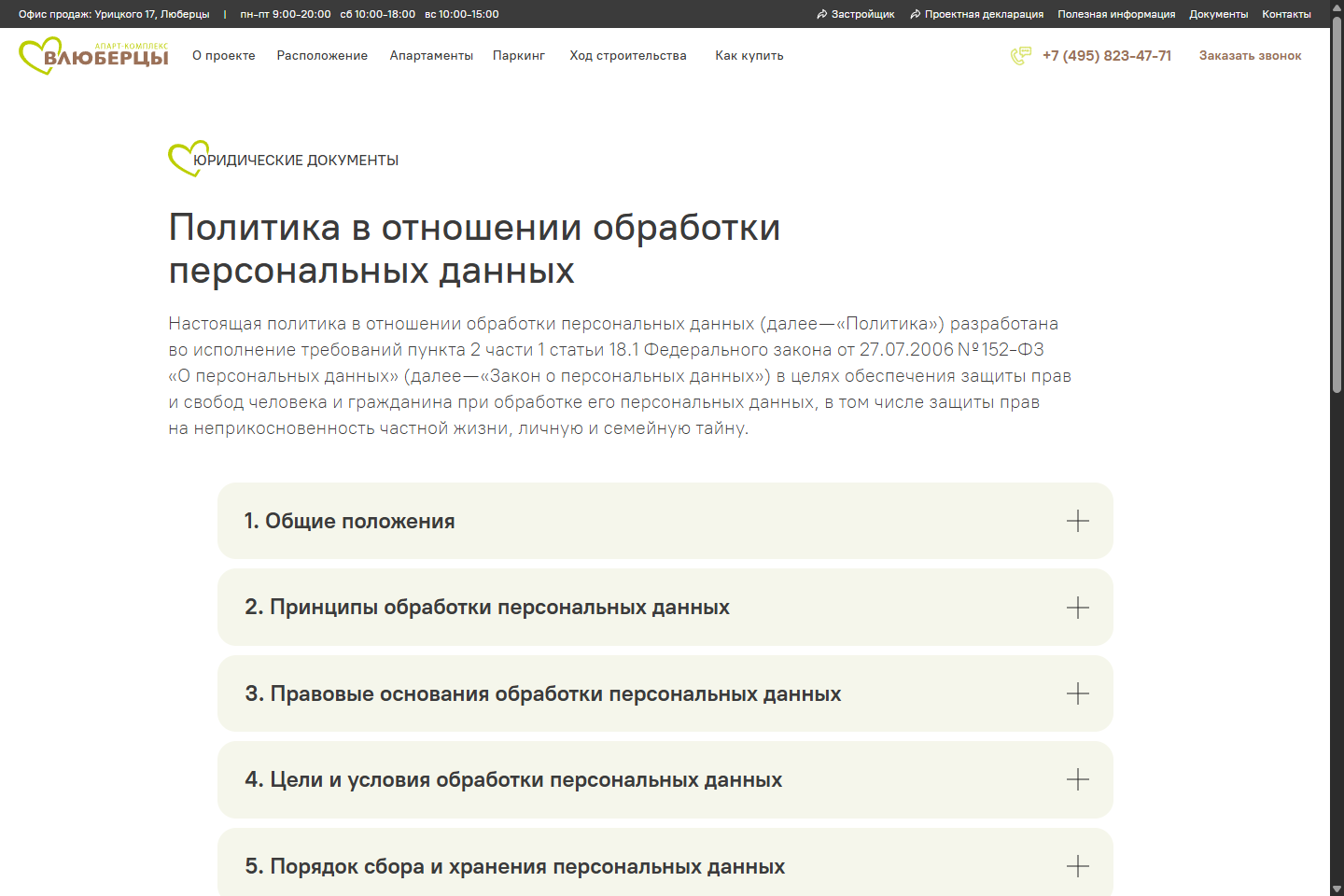
Task: Expand section 3 Правовые основания обработки
Action: tap(1078, 693)
